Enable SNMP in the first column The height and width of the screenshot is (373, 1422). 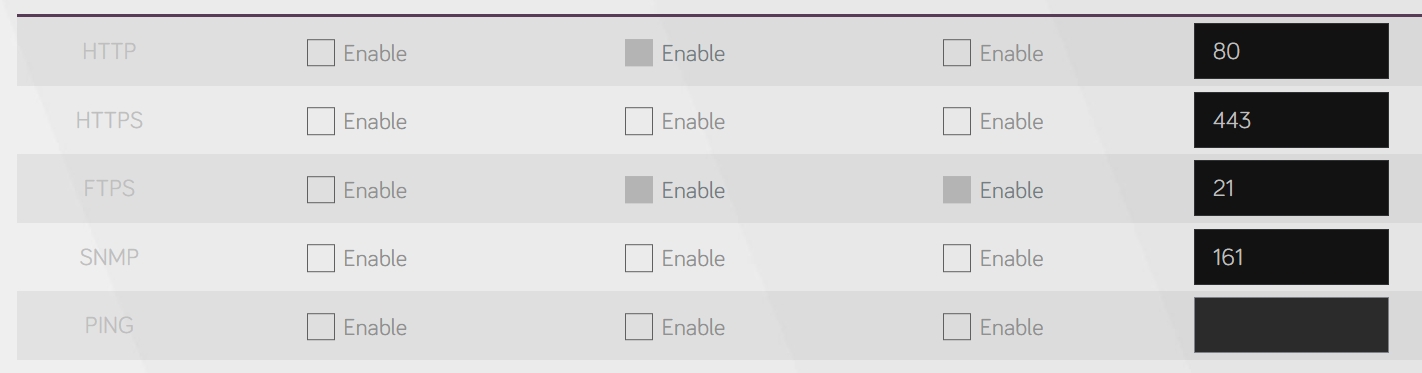320,258
